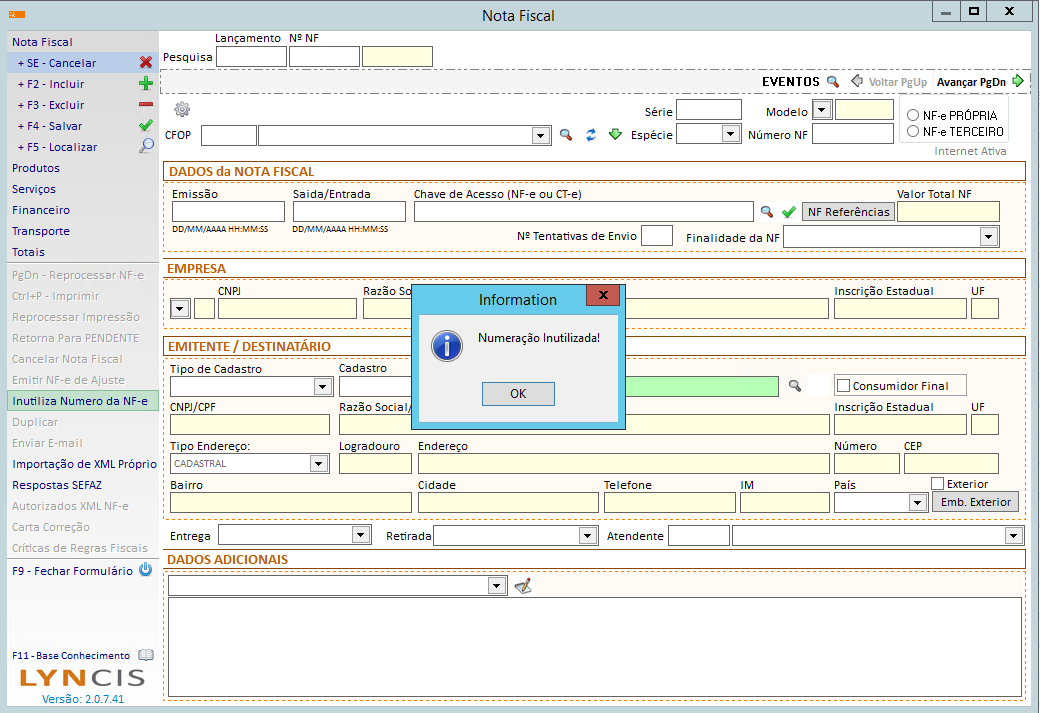Image resolution: width=1040 pixels, height=713 pixels.
Task: Click the red X Cancelar icon
Action: [146, 63]
